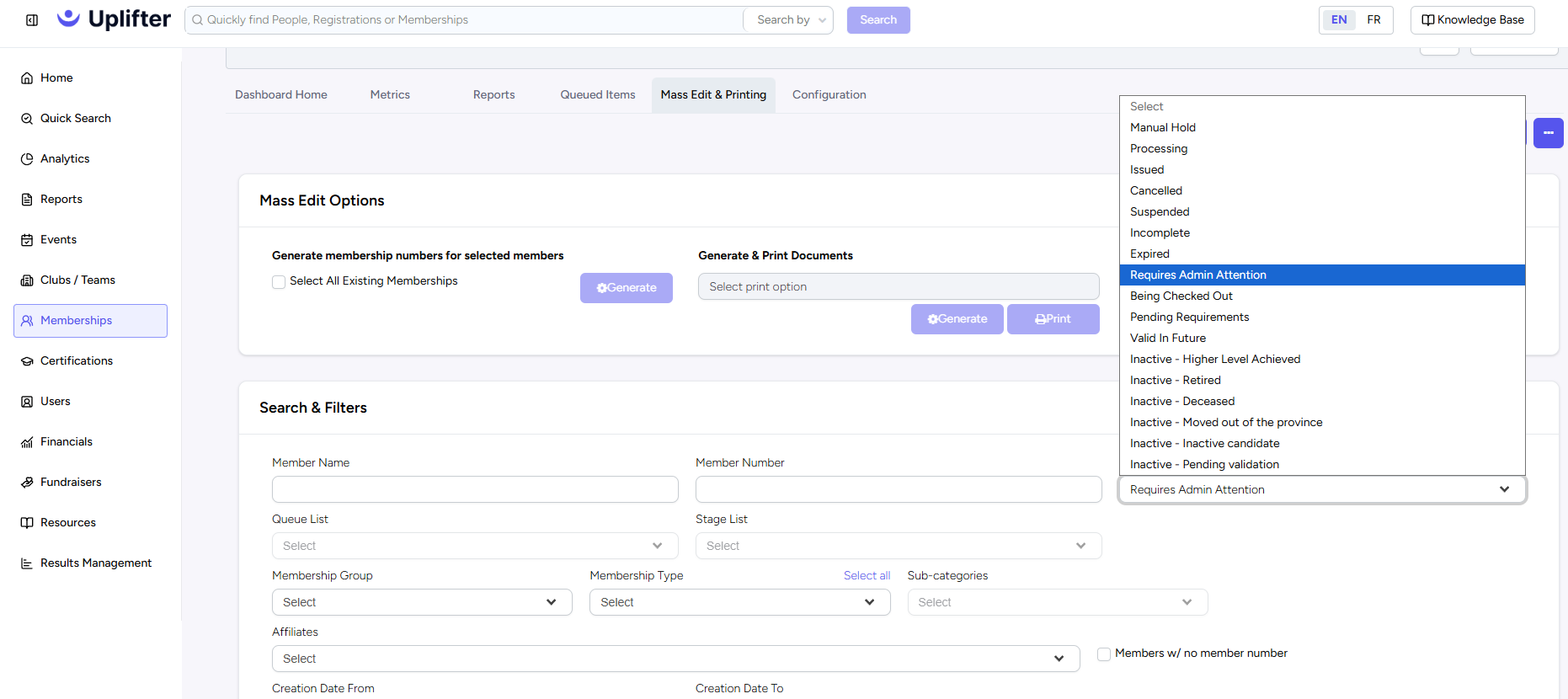1568x699 pixels.
Task: Choose Cancelled status option
Action: [x=1322, y=190]
